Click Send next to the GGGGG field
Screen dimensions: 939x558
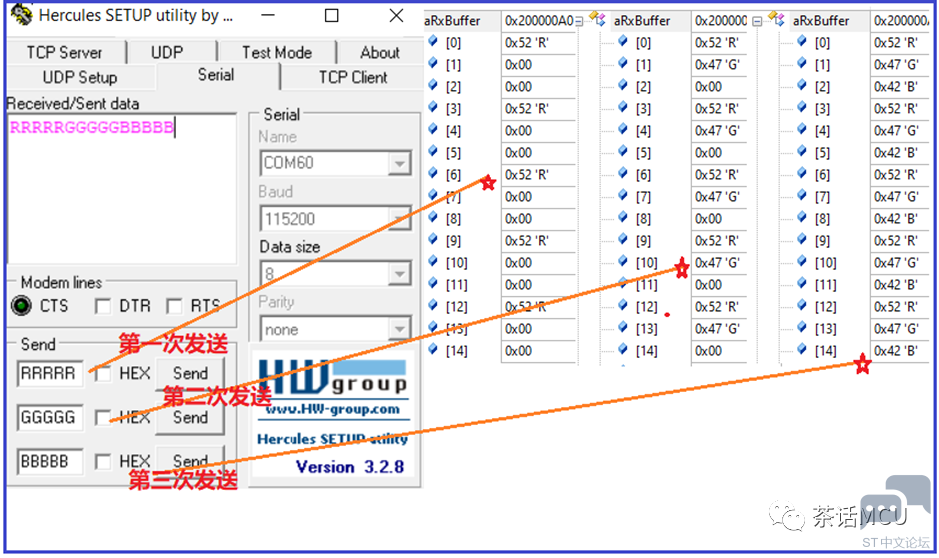click(190, 417)
